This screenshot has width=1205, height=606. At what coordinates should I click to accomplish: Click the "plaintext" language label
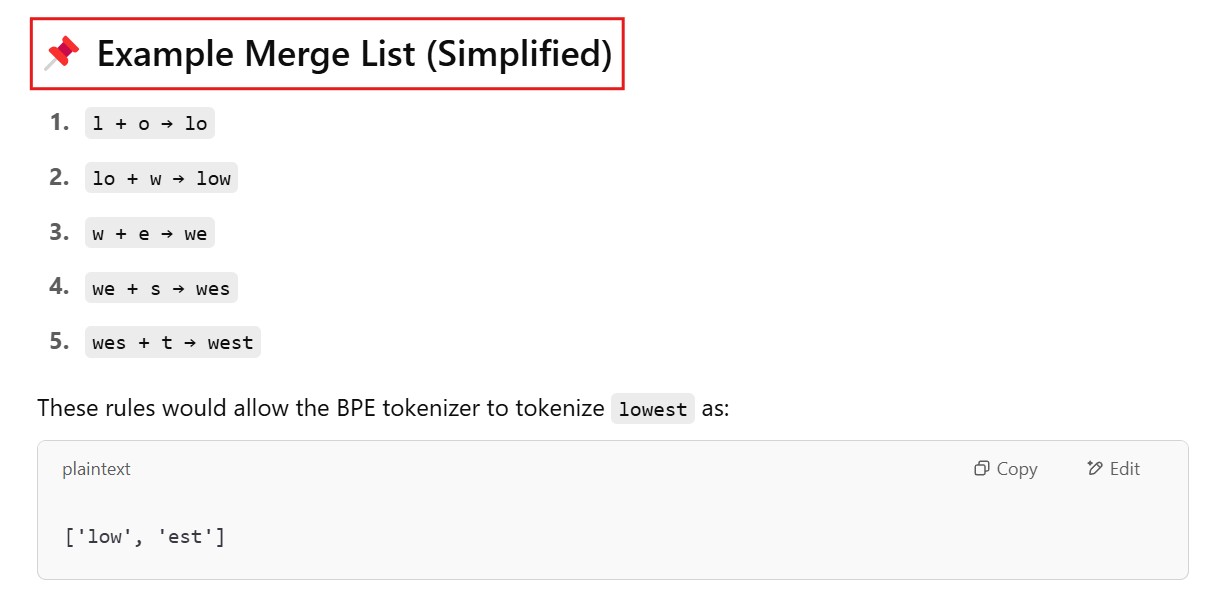[96, 469]
